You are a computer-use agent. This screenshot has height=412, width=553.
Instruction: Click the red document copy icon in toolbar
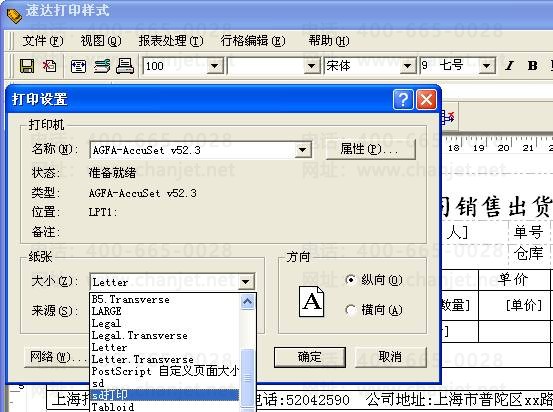point(50,66)
